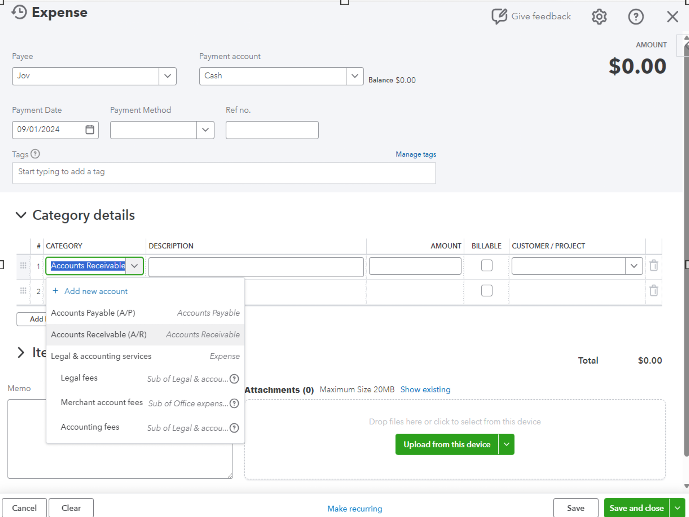Open the Payment Method dropdown

205,130
